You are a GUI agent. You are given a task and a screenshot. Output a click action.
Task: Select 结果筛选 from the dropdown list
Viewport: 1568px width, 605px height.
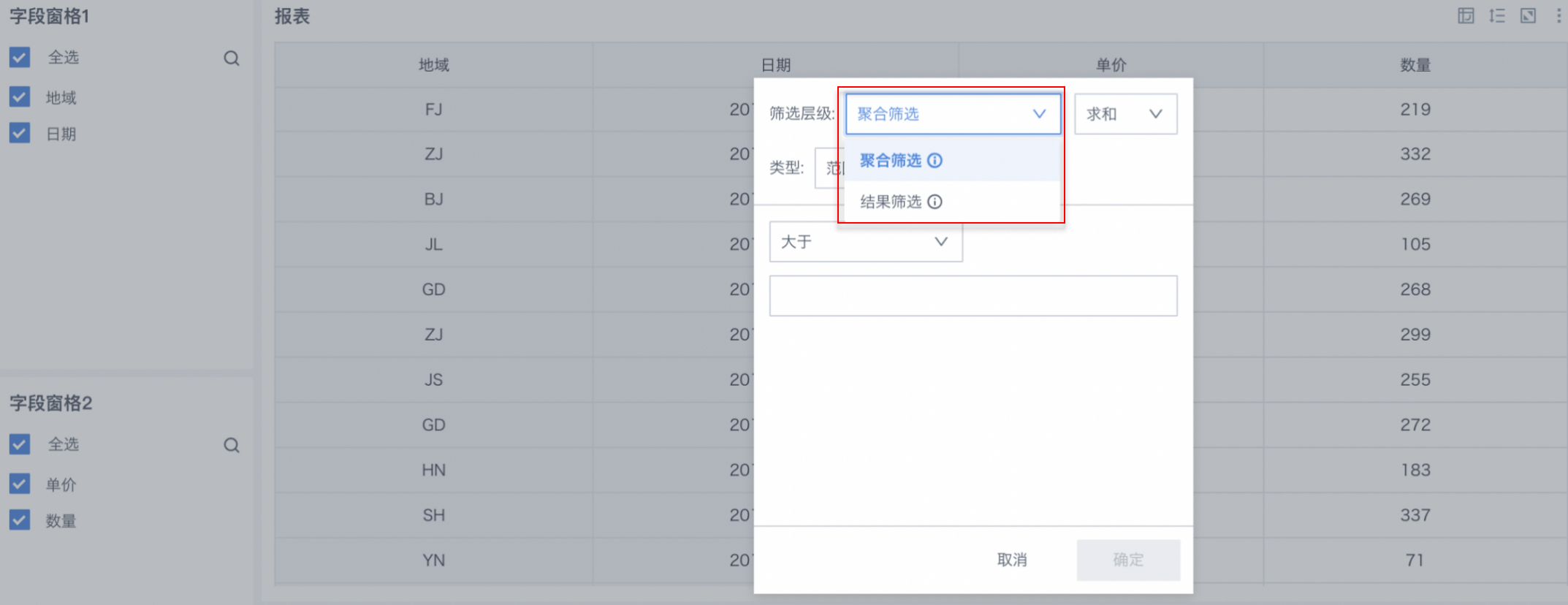click(891, 202)
